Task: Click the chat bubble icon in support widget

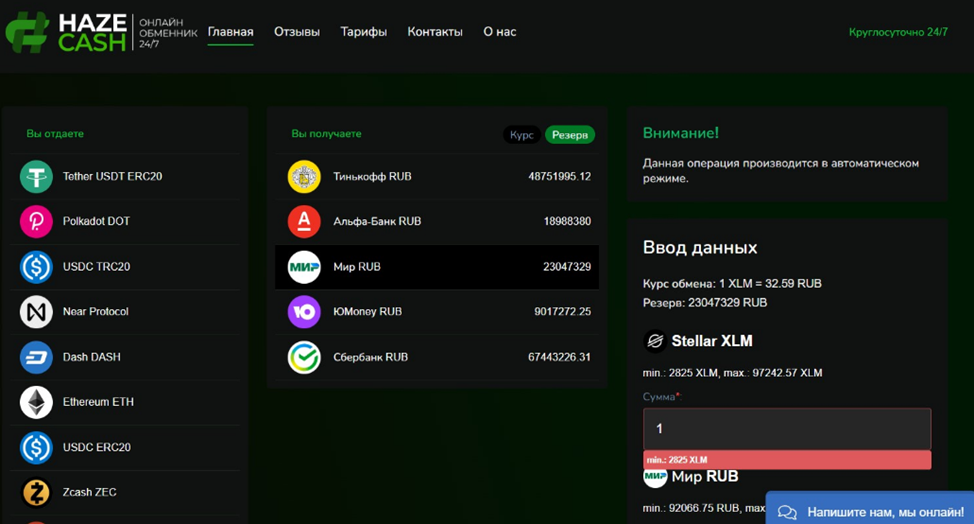Action: tap(787, 513)
